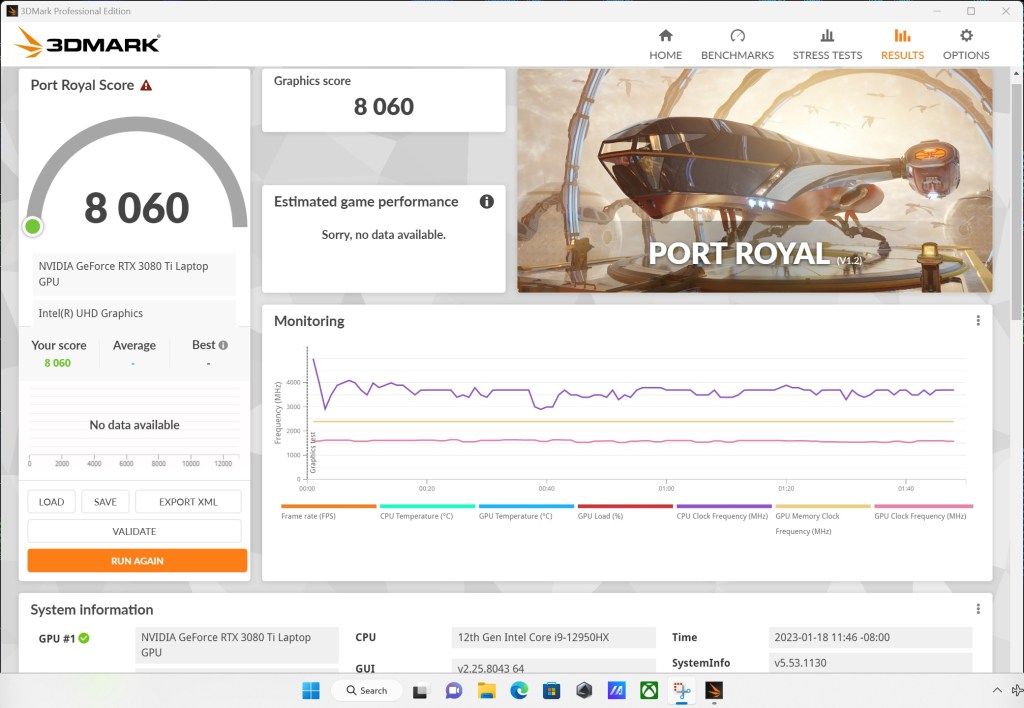This screenshot has width=1024, height=708.
Task: Expand hidden icons with the taskbar chevron
Action: [x=997, y=690]
